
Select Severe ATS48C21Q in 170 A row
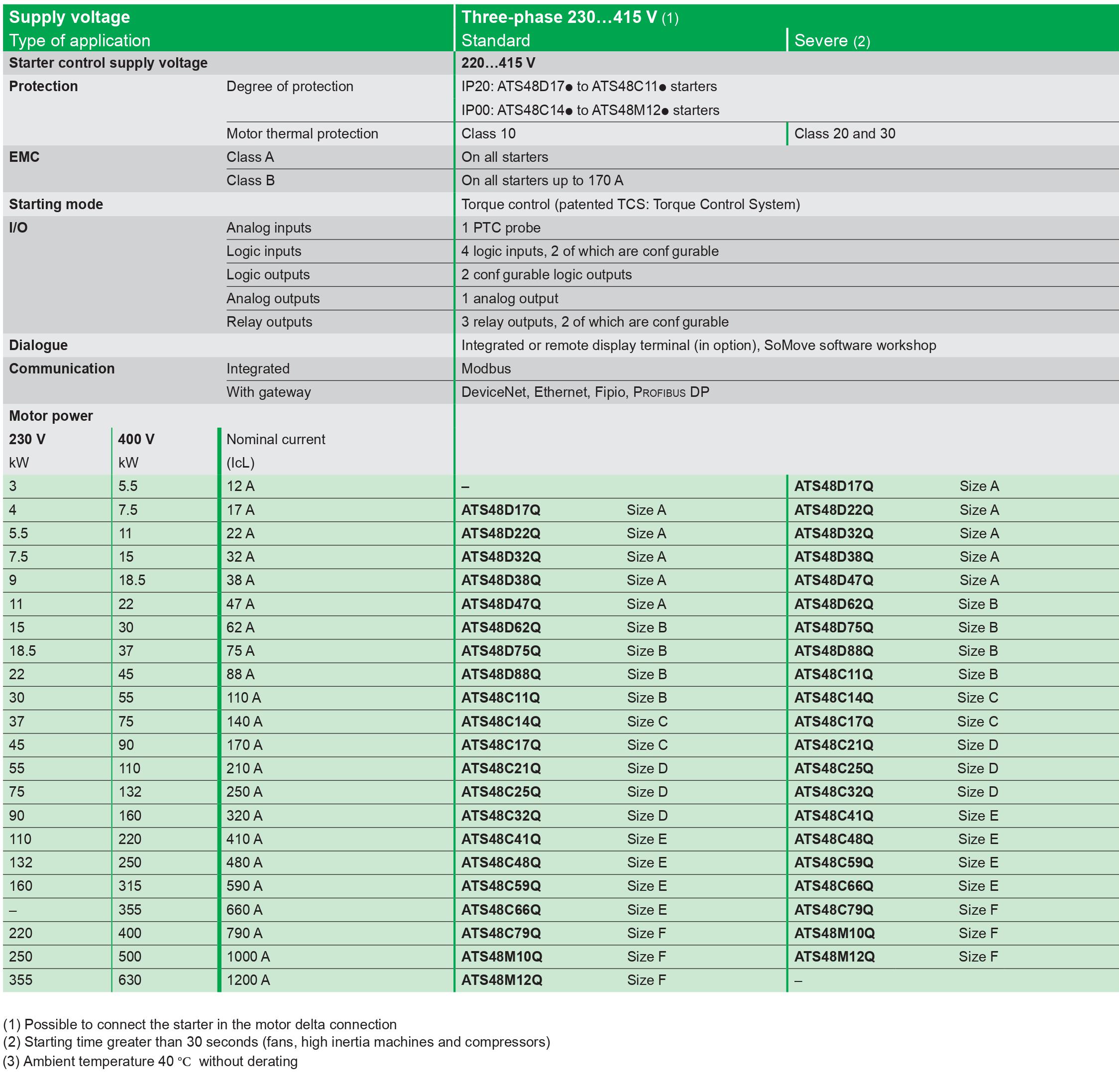(833, 745)
